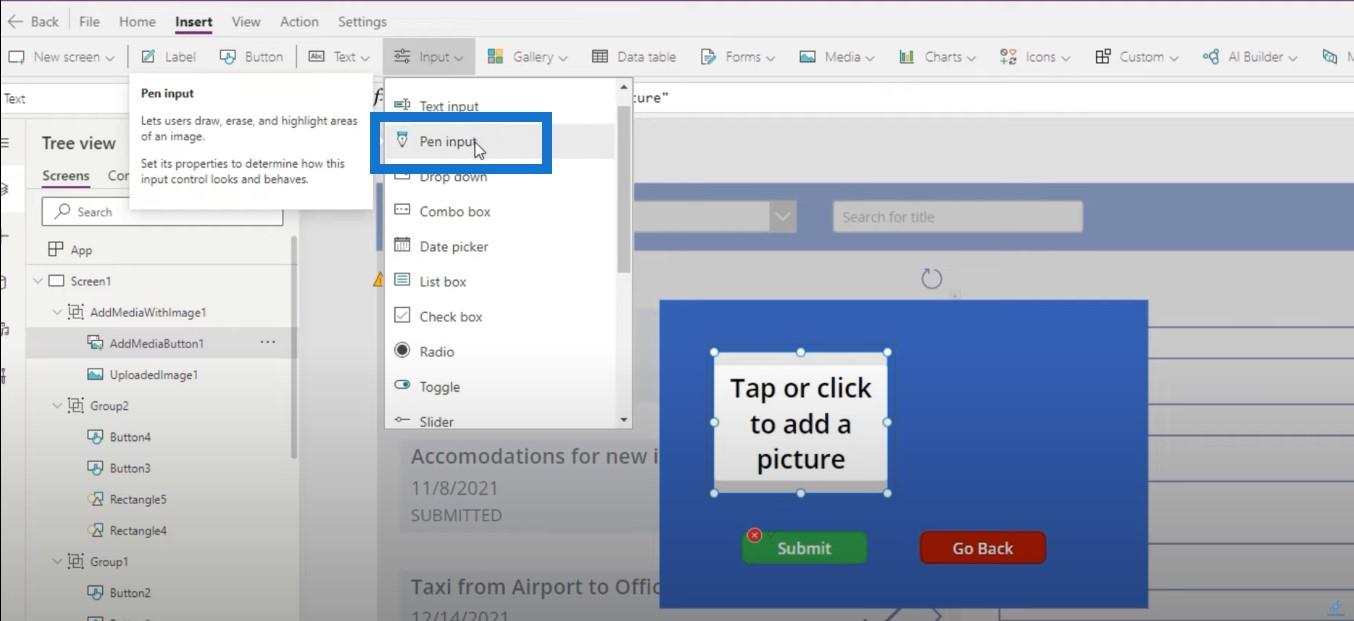Open the Icons dropdown

tap(1035, 57)
